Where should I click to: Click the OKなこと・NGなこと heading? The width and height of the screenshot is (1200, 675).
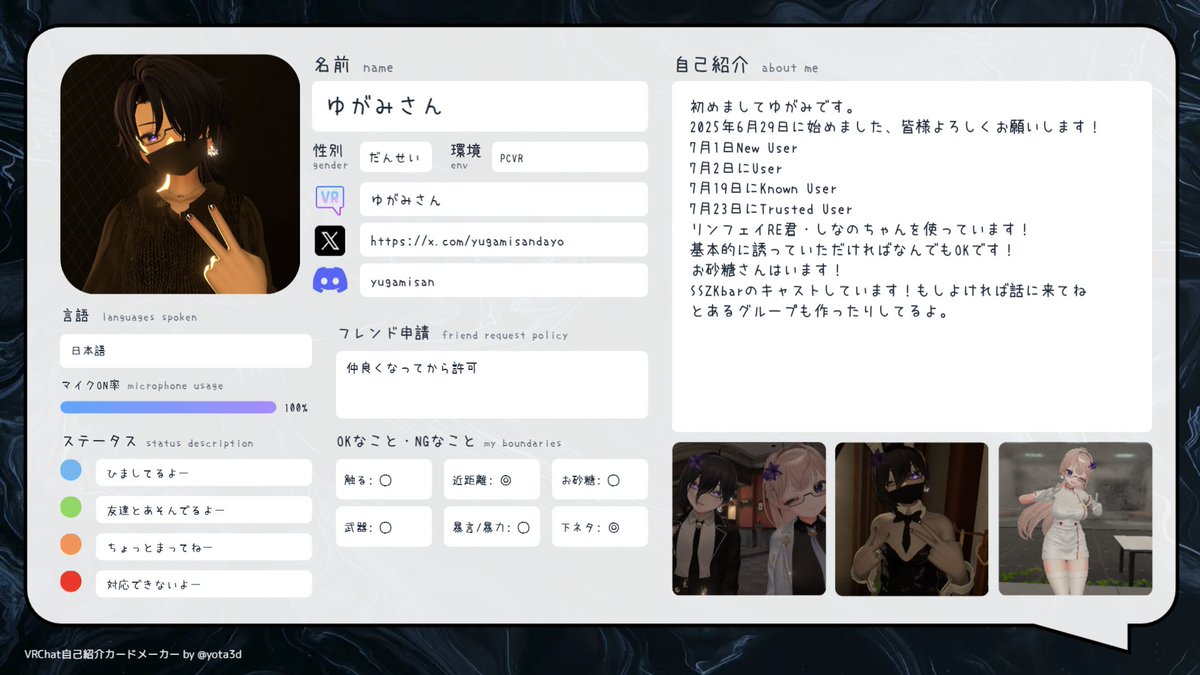pyautogui.click(x=449, y=442)
